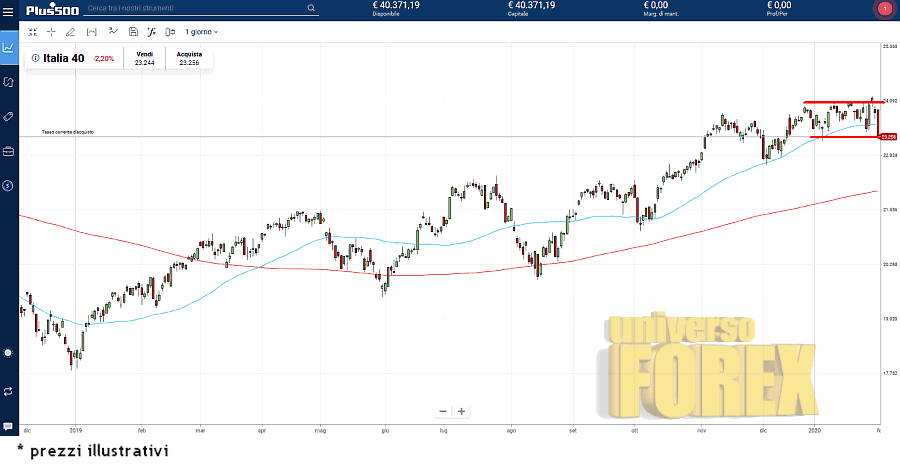Open the hamburger main menu
The width and height of the screenshot is (900, 466).
point(9,9)
